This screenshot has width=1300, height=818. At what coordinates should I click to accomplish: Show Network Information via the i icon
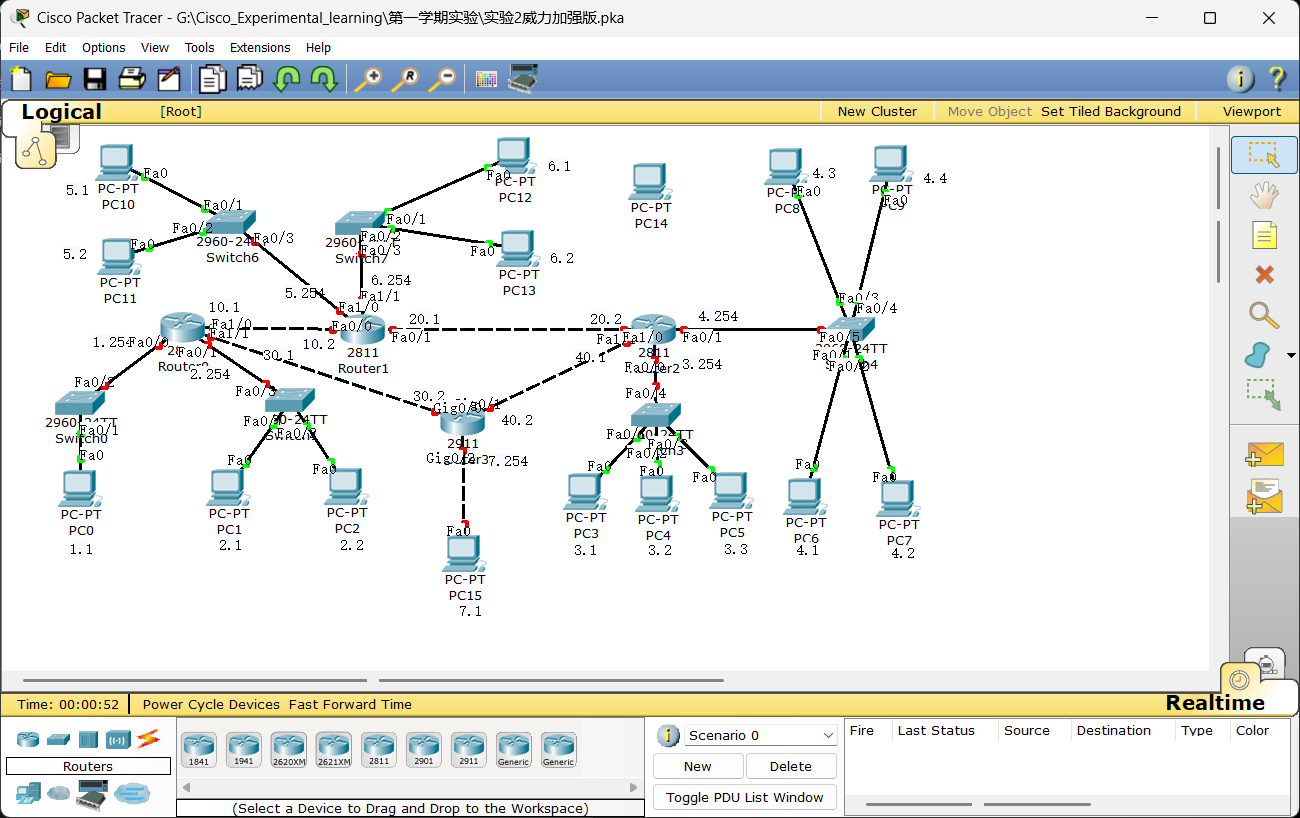tap(1240, 79)
